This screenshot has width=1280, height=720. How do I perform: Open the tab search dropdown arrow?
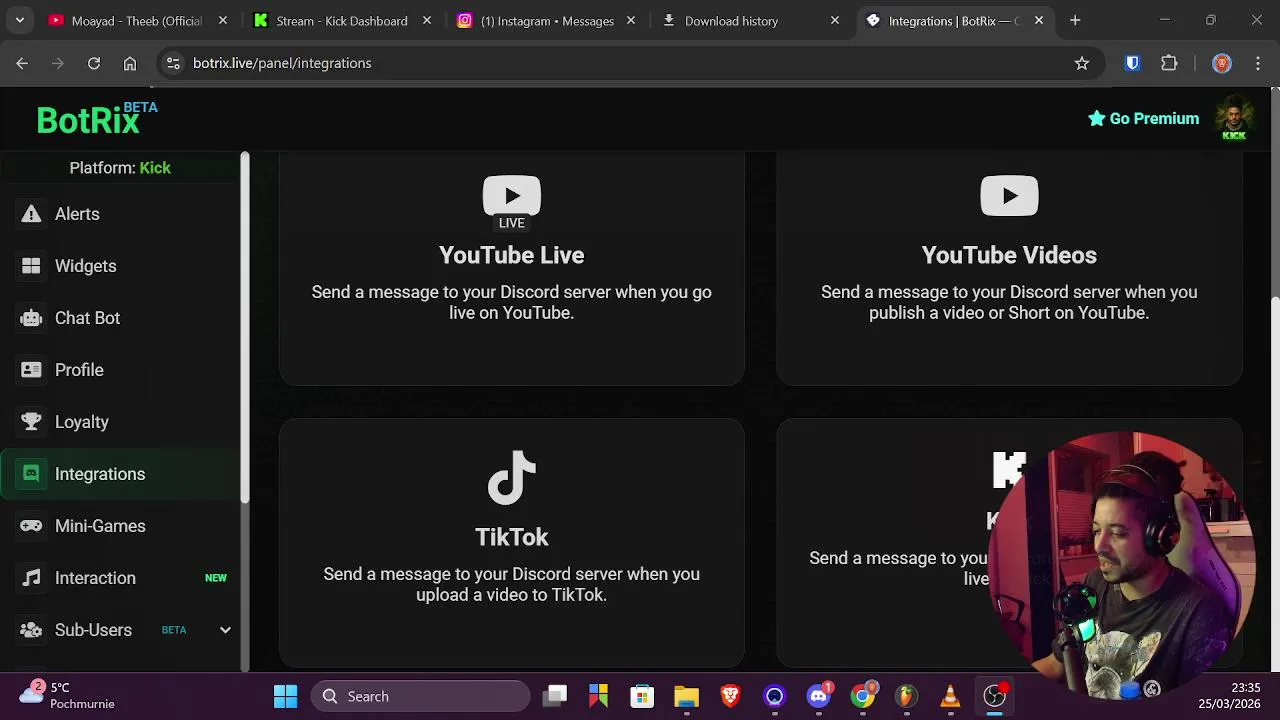coord(20,20)
